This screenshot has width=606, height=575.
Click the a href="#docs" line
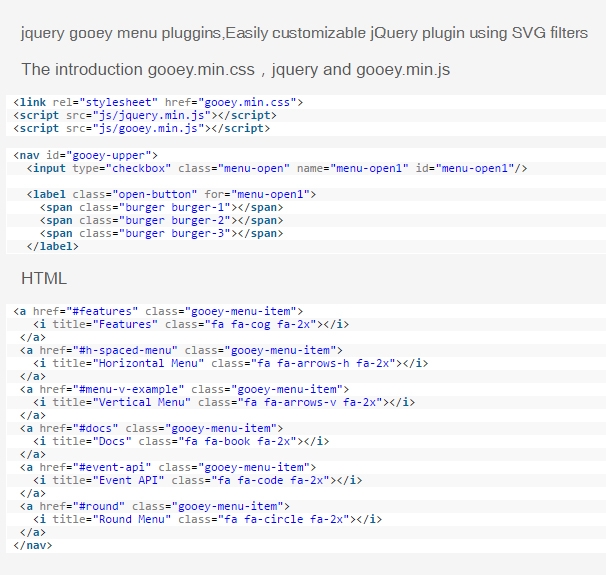(152, 429)
